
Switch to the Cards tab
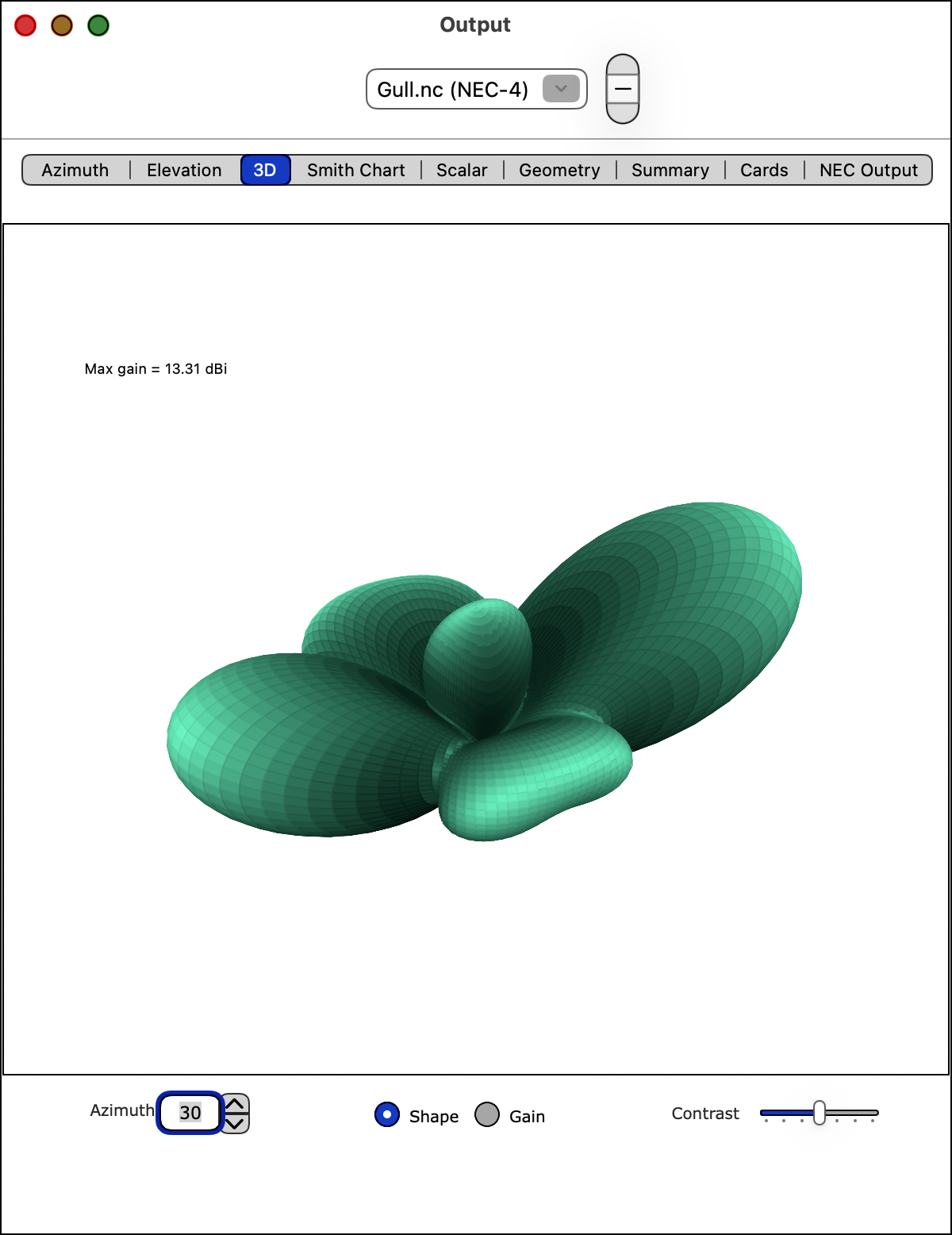click(x=764, y=170)
